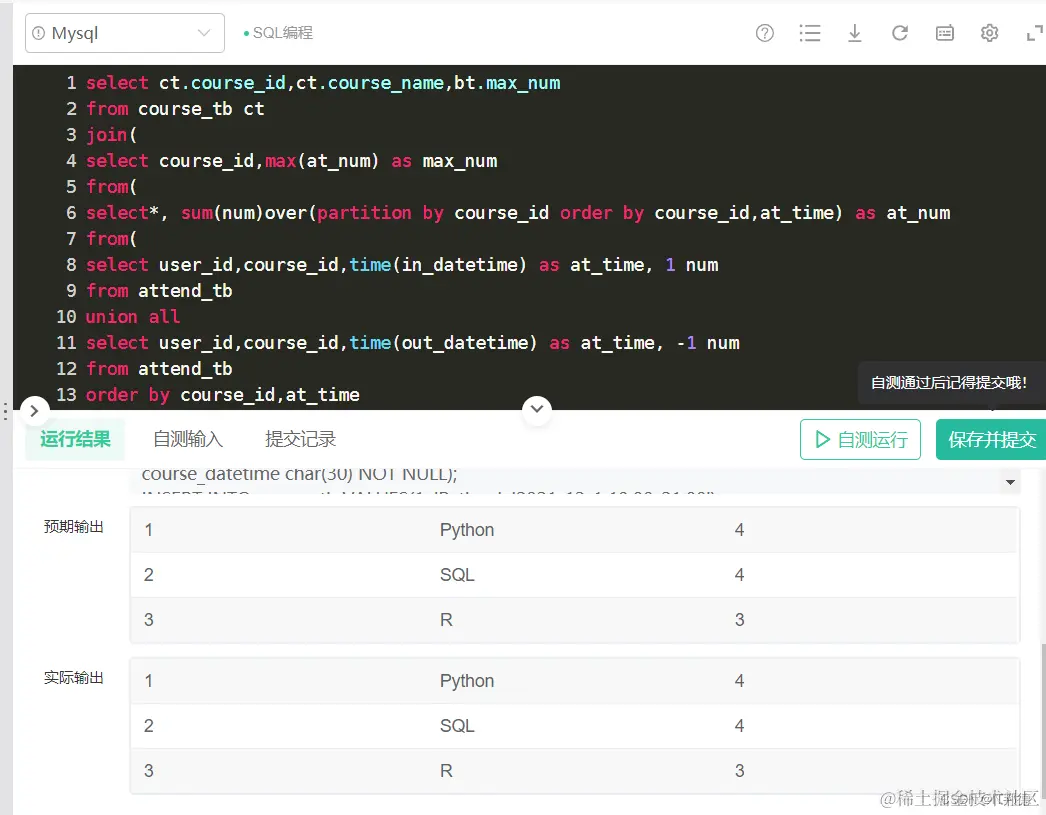Open the Mysql language dropdown
The image size is (1046, 815).
click(125, 33)
